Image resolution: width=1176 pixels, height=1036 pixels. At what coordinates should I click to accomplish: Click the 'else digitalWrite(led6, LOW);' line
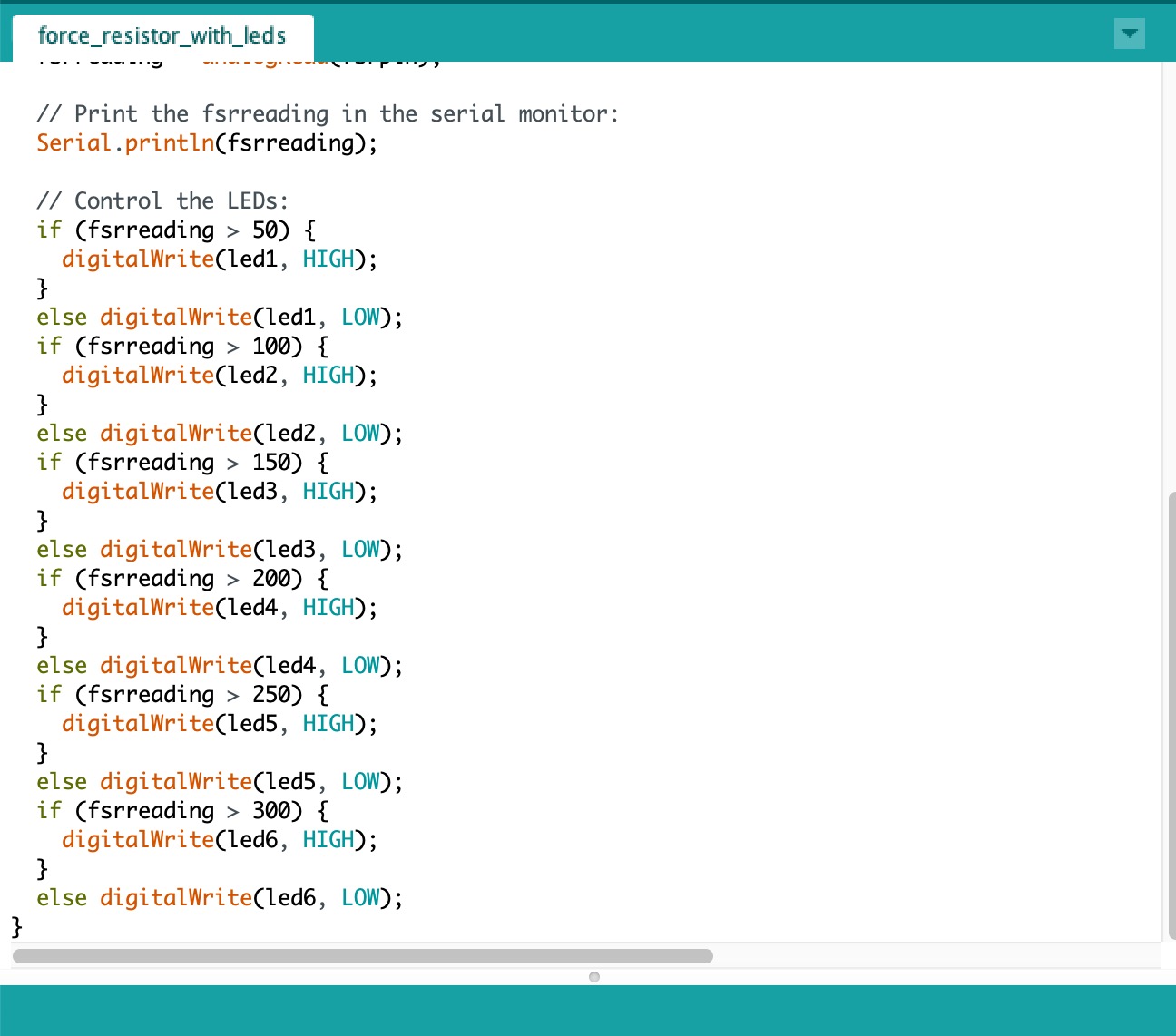[220, 898]
